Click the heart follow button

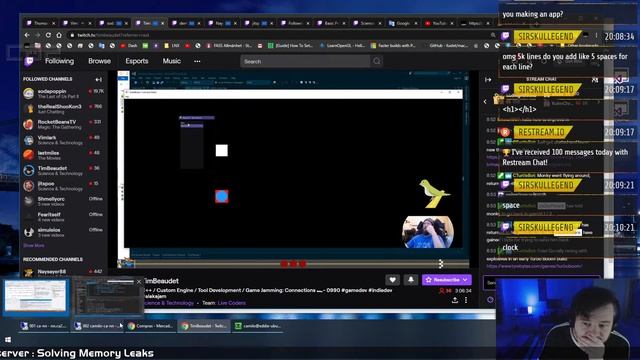pyautogui.click(x=392, y=280)
